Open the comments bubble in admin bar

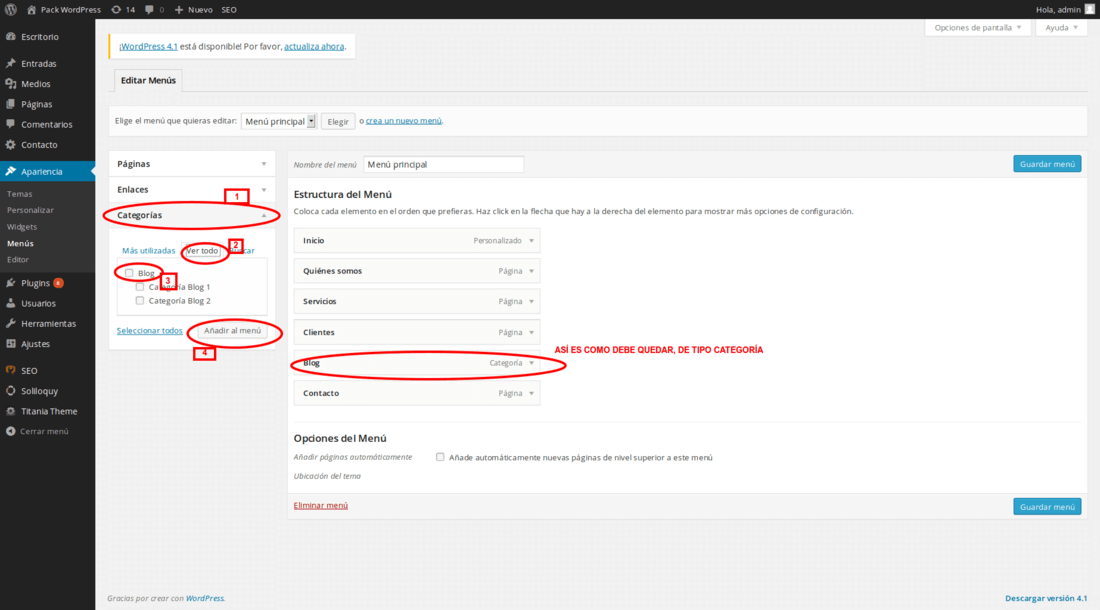pos(149,10)
